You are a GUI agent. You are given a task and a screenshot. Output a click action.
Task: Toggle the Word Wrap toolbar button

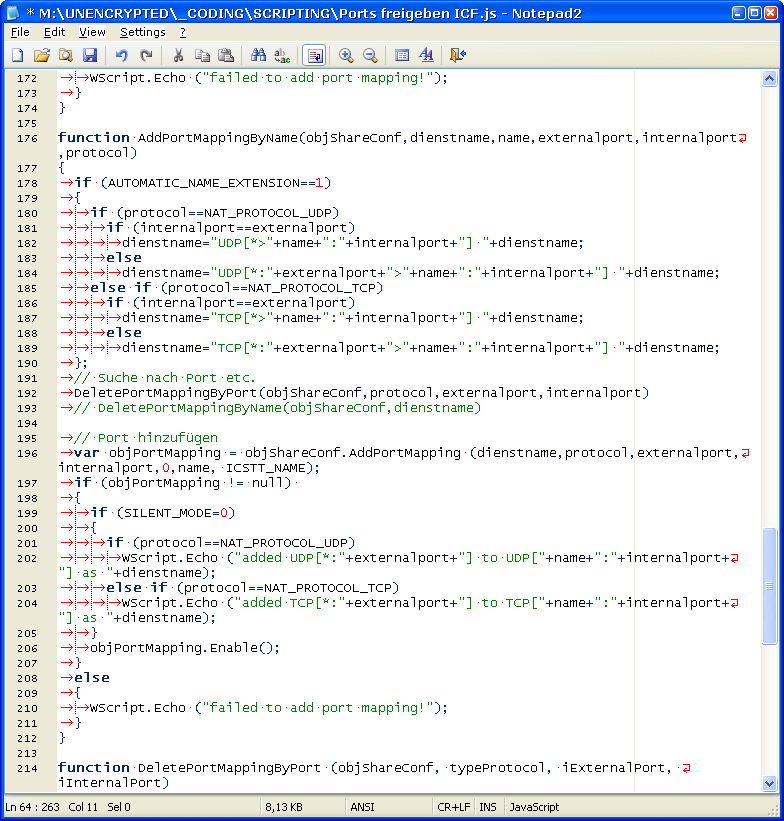point(315,55)
